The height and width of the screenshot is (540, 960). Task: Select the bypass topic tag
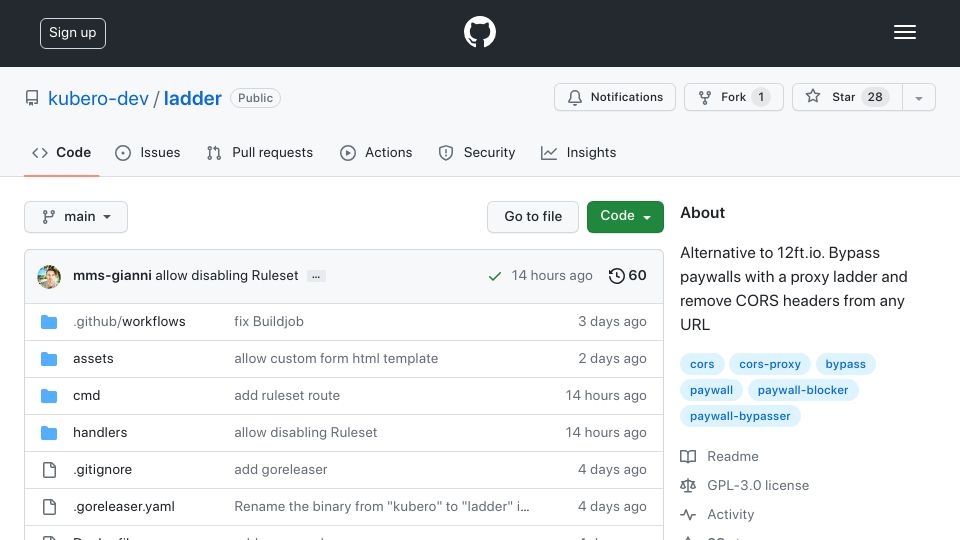click(846, 364)
